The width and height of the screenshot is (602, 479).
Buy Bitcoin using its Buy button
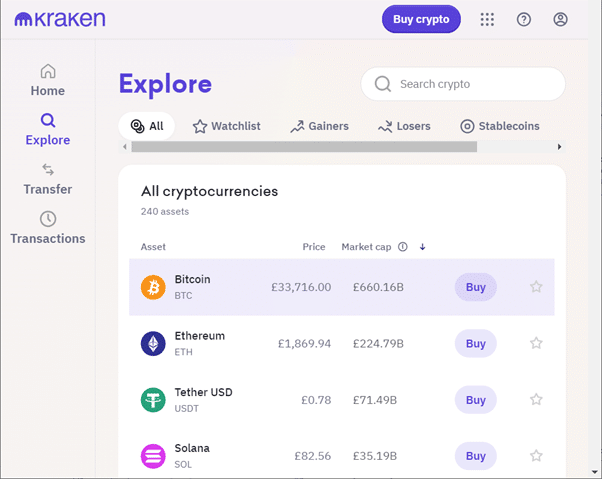click(476, 287)
